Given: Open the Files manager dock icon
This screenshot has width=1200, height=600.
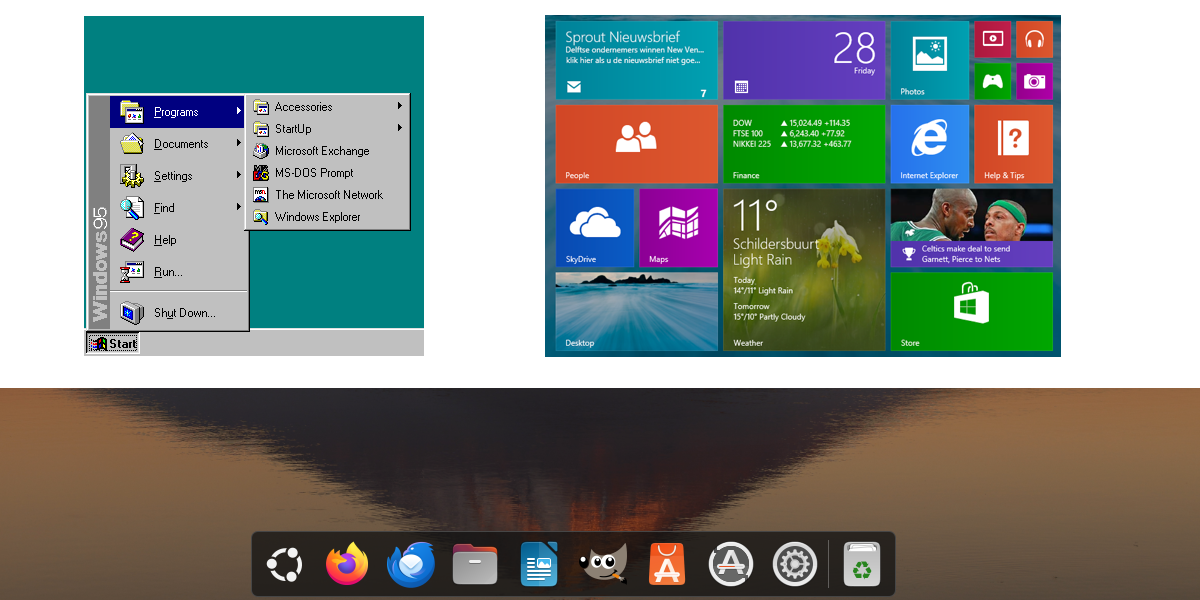Looking at the screenshot, I should pos(474,565).
